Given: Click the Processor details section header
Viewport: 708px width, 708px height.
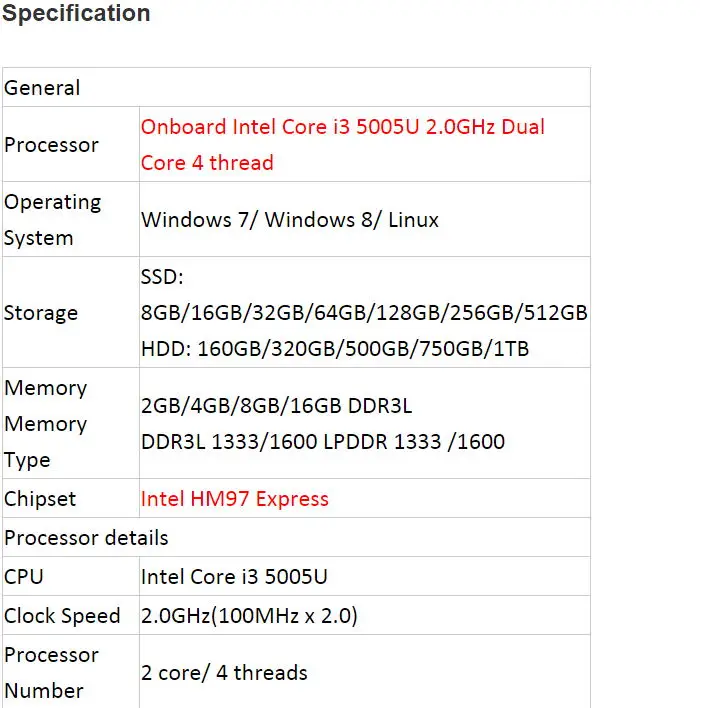Looking at the screenshot, I should point(86,538).
